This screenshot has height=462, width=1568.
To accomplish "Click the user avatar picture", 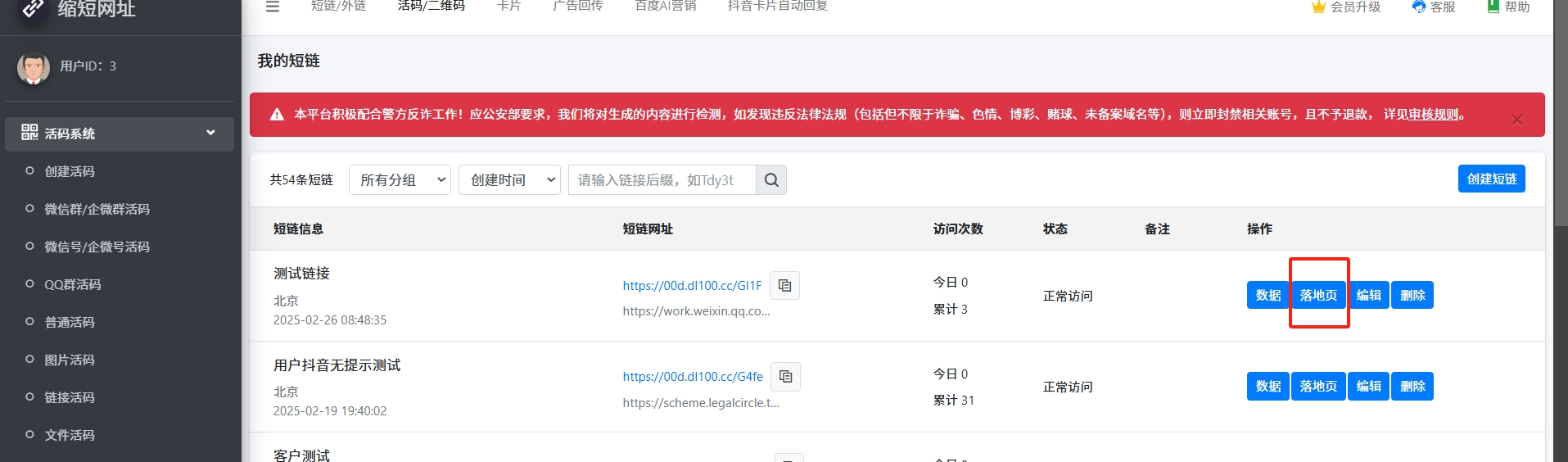I will point(34,68).
